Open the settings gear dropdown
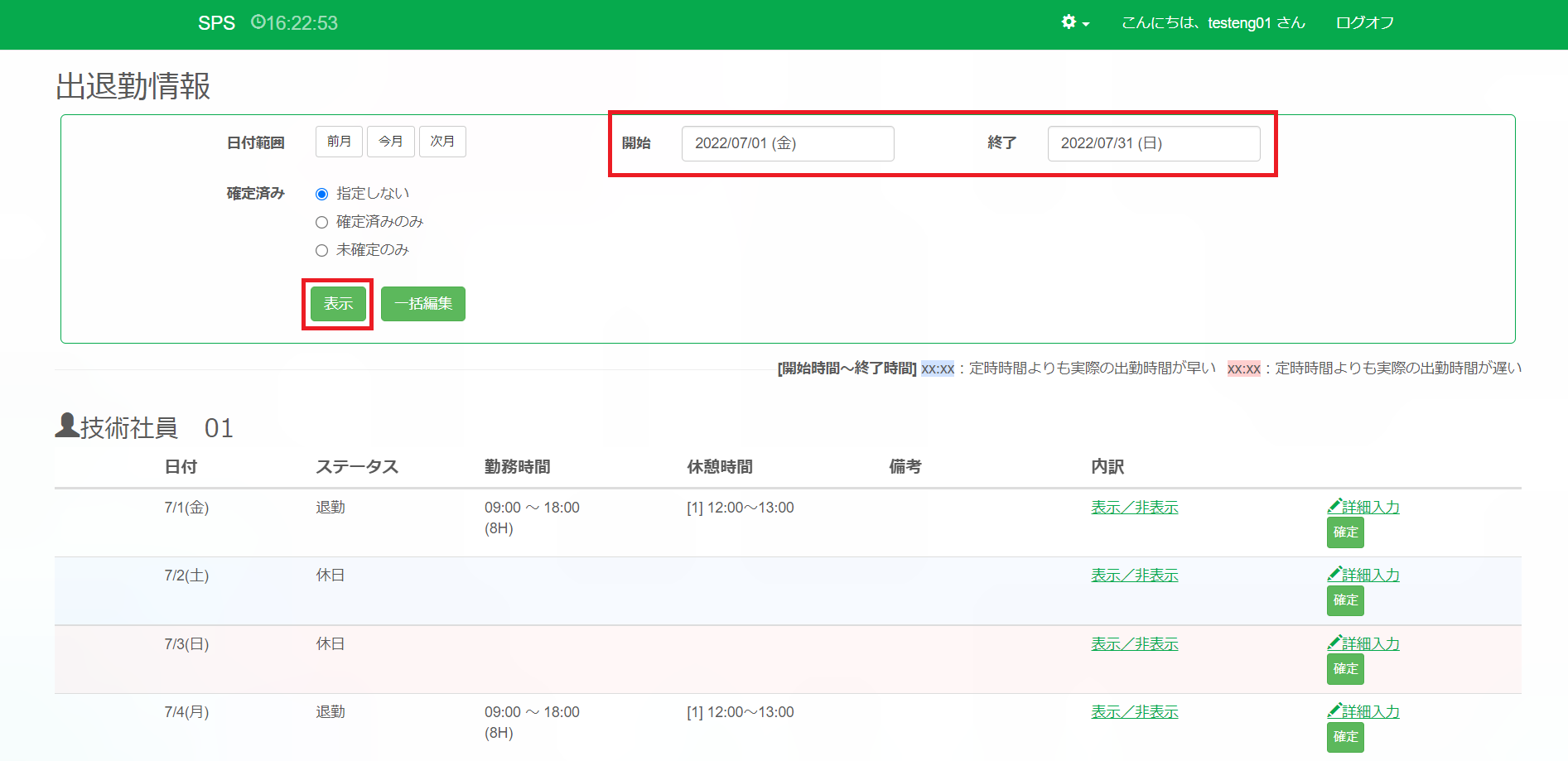Viewport: 1568px width, 761px height. tap(1074, 23)
